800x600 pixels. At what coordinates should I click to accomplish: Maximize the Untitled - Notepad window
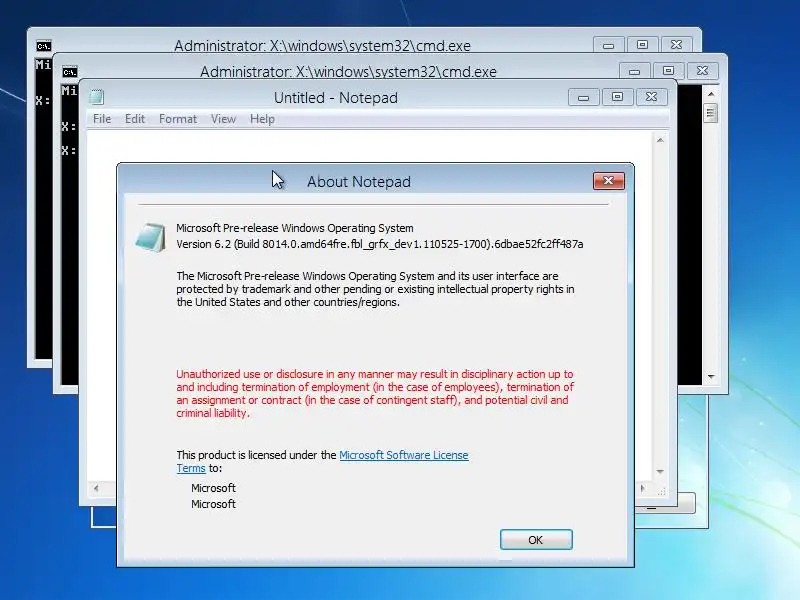[617, 97]
